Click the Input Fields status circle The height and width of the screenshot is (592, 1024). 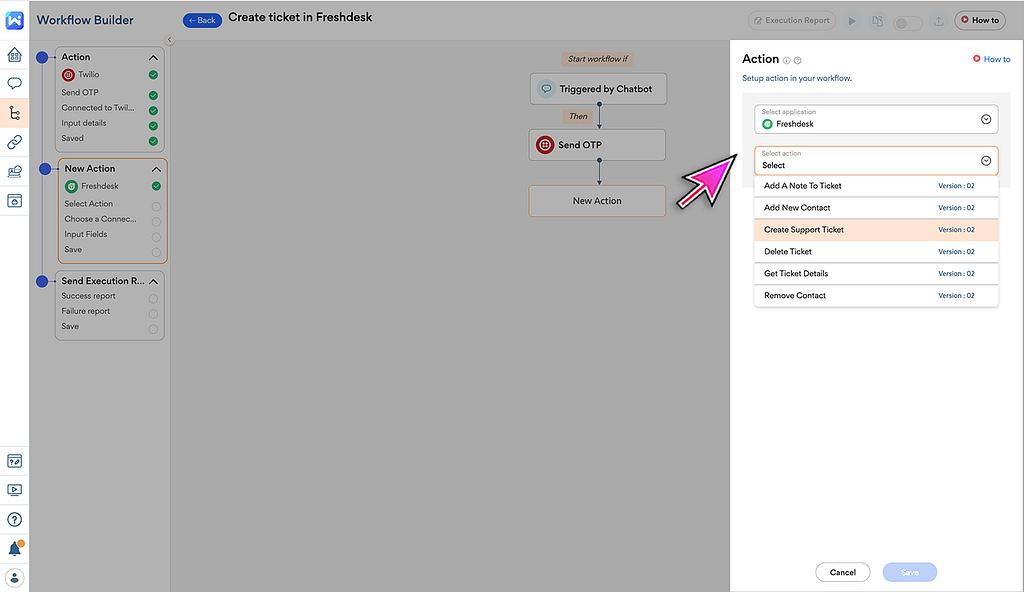coord(156,237)
